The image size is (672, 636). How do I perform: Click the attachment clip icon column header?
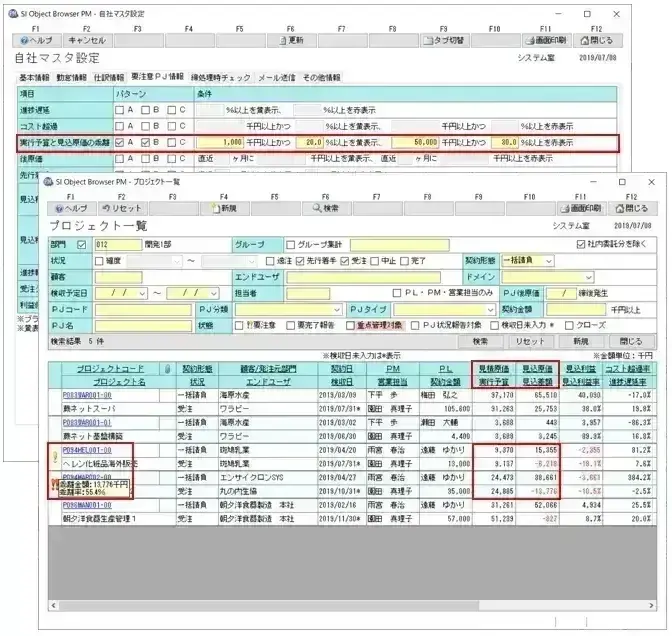point(168,369)
